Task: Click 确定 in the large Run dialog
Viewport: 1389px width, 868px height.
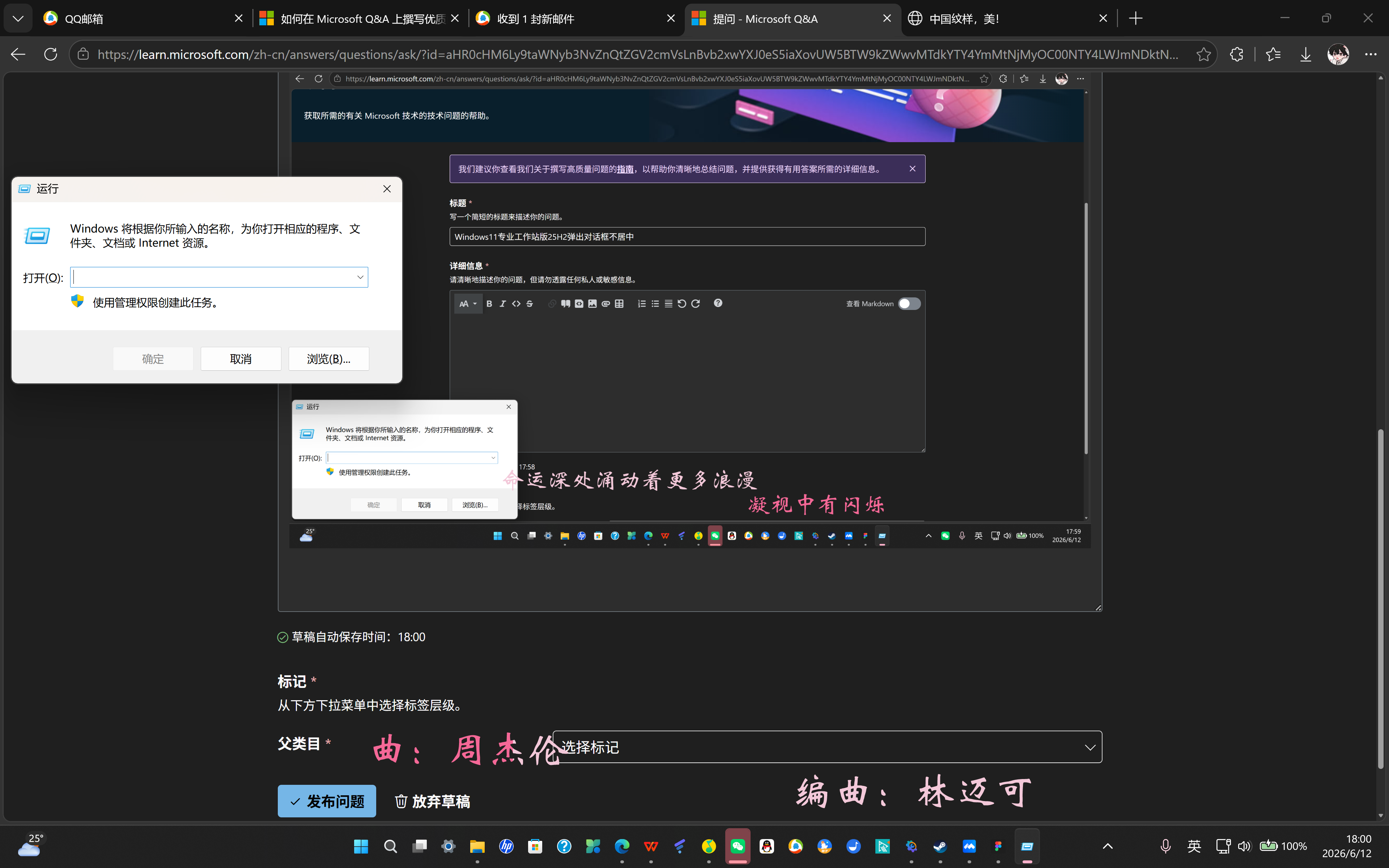Action: tap(153, 359)
